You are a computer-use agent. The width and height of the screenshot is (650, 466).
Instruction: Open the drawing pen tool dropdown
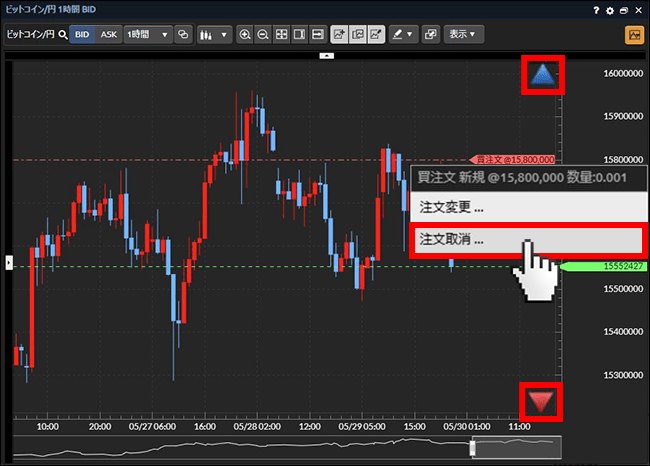(x=403, y=34)
